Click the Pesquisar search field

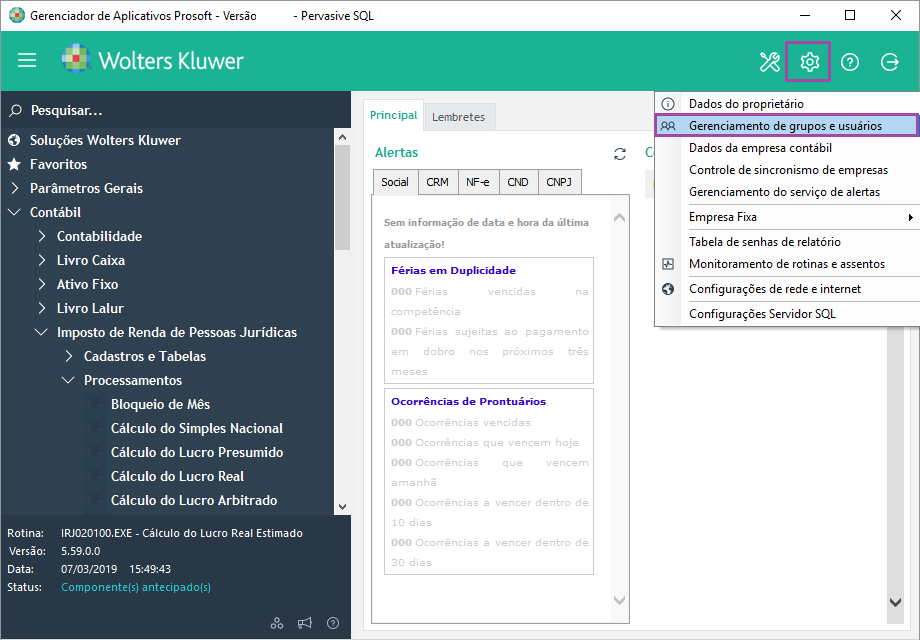click(176, 110)
